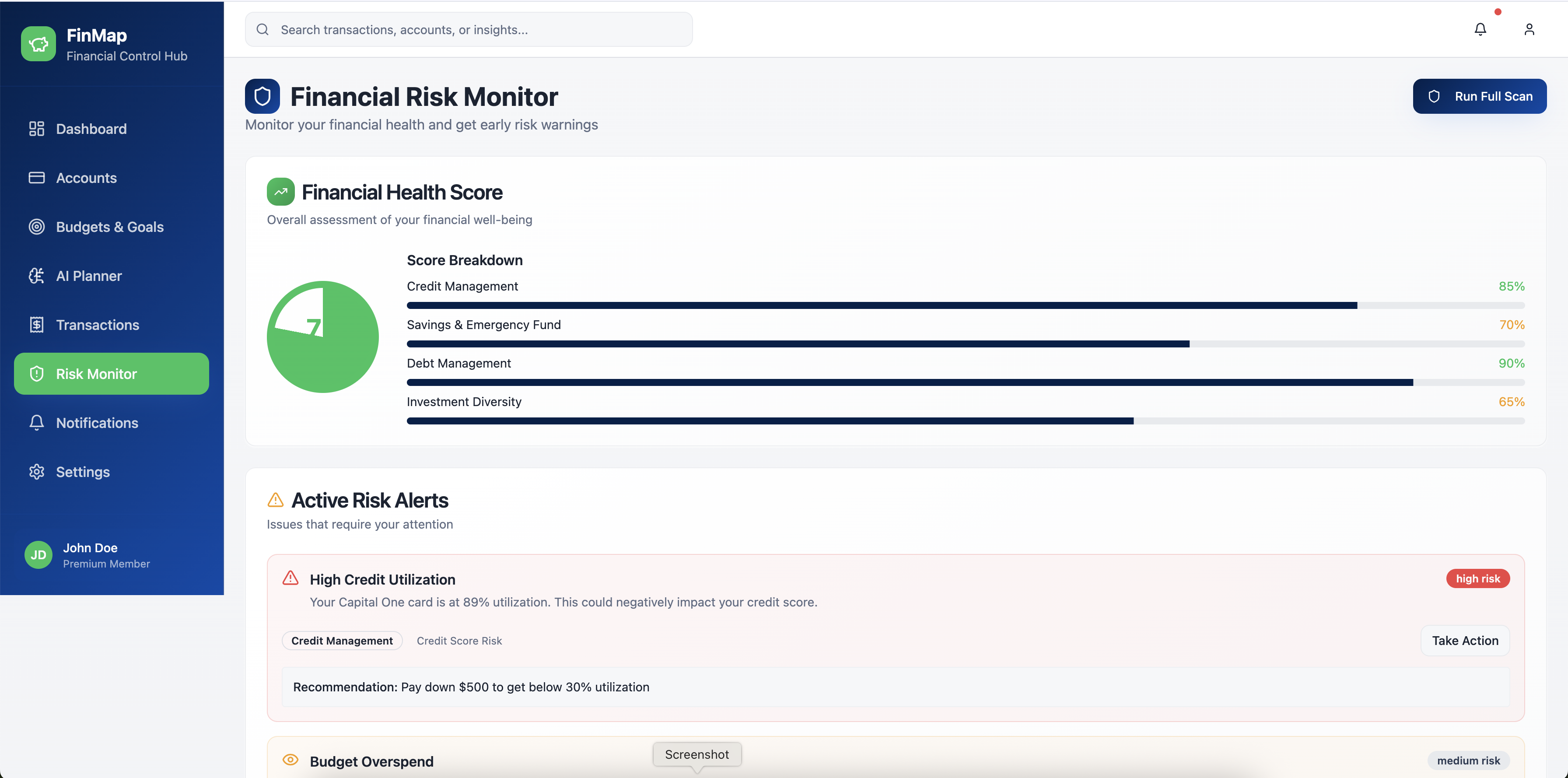Click the Score Breakdown heading

coord(465,260)
